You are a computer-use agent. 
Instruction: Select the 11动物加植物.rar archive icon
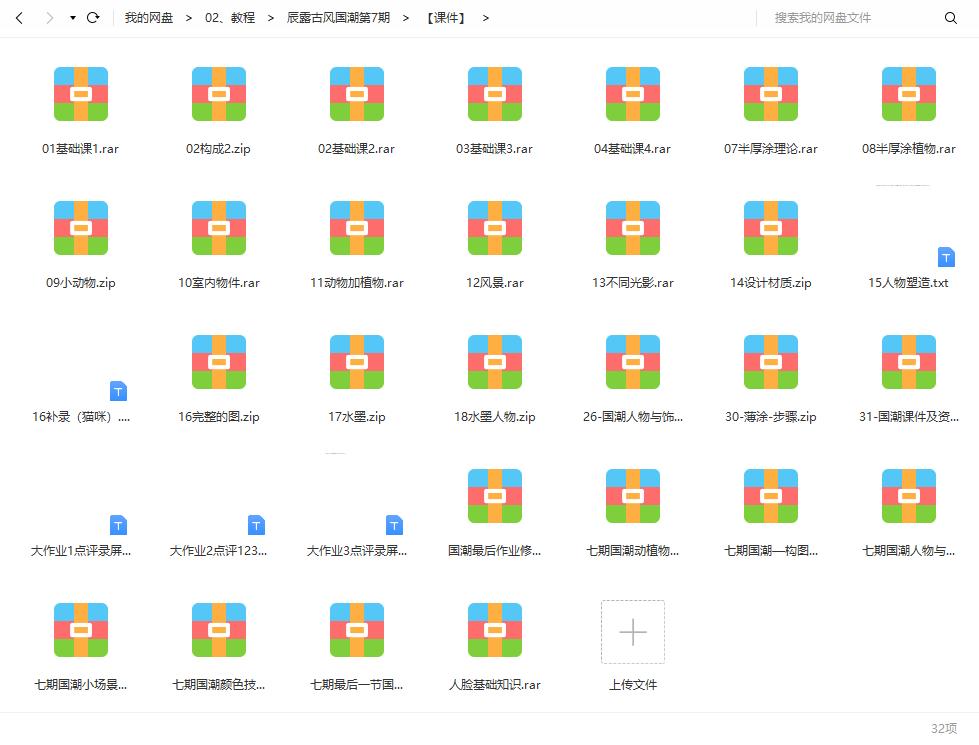point(357,228)
